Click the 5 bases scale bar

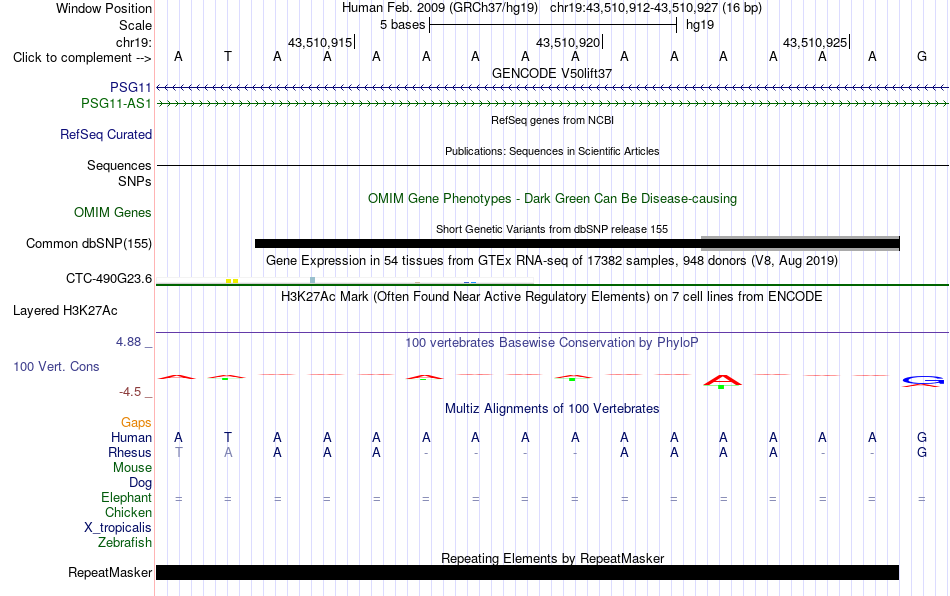(x=553, y=25)
